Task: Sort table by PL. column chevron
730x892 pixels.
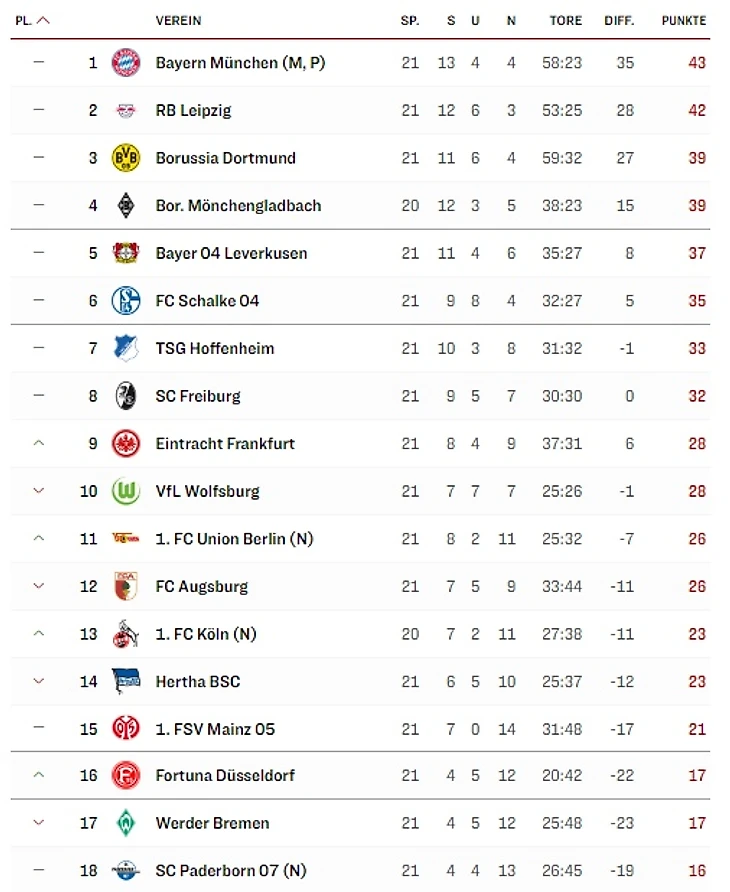Action: click(x=43, y=20)
